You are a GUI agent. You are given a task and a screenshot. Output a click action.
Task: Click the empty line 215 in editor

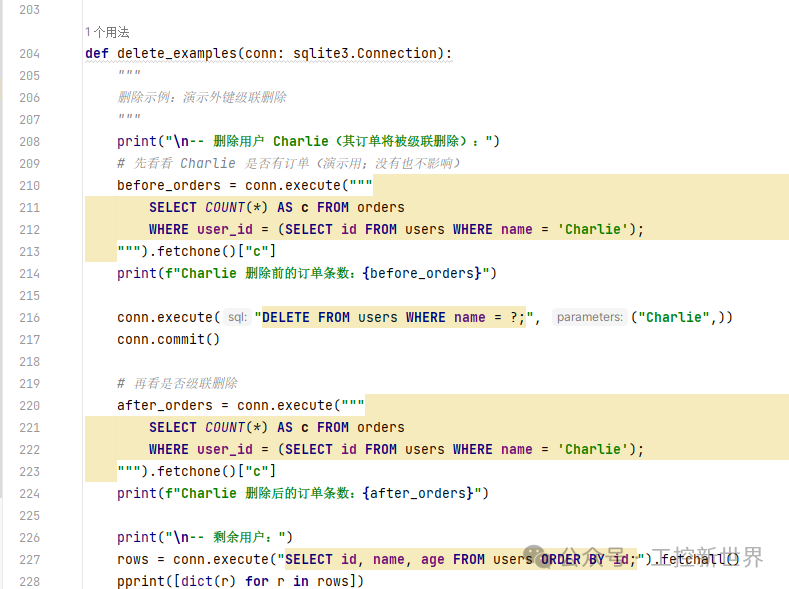[400, 295]
